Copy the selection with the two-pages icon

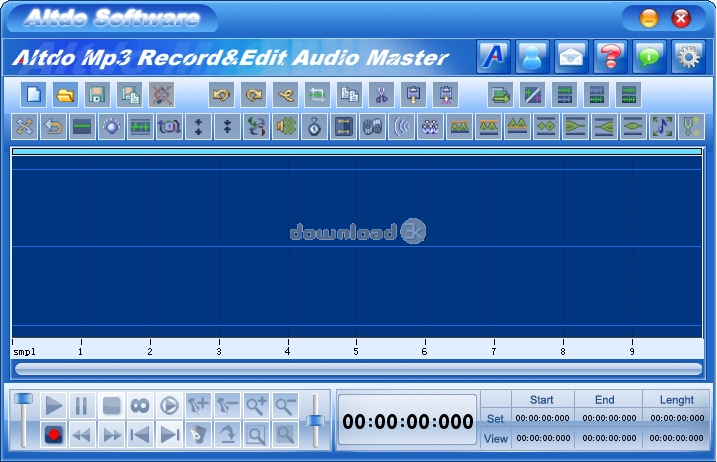click(349, 95)
